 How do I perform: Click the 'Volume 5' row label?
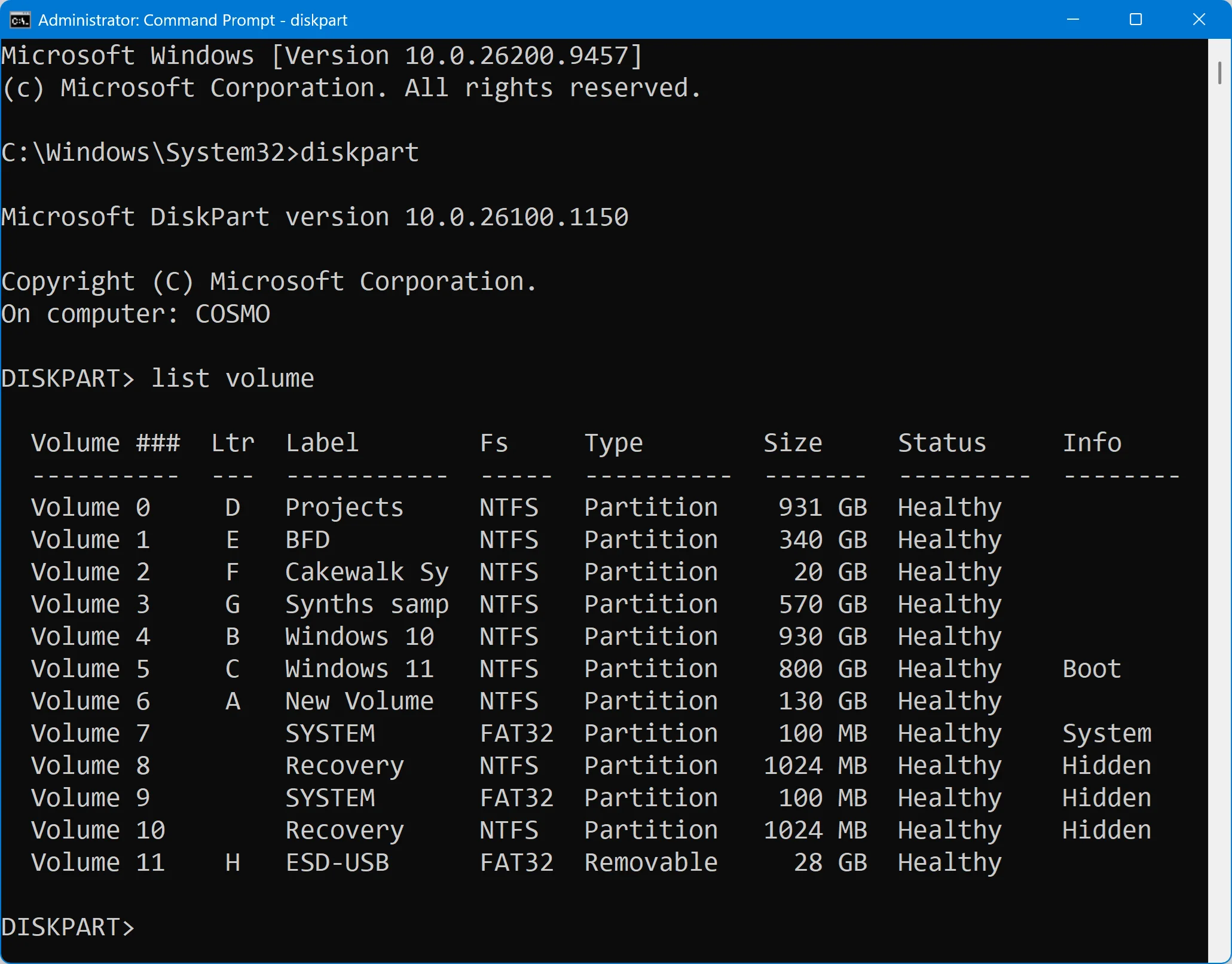90,669
